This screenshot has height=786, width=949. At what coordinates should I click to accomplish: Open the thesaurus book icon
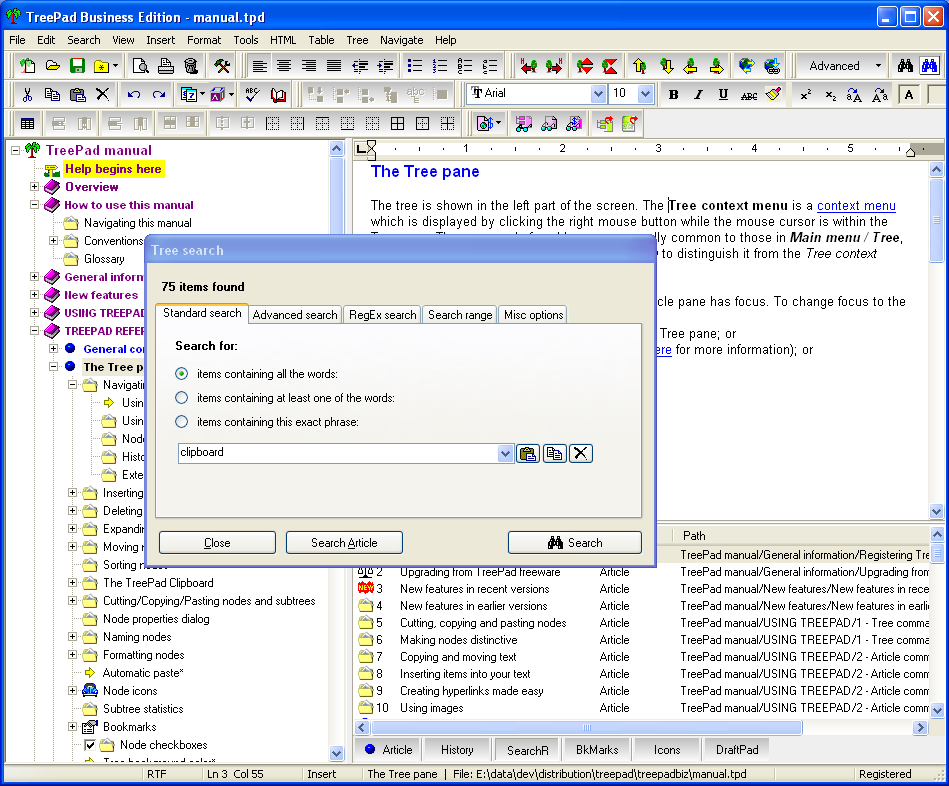pos(278,94)
